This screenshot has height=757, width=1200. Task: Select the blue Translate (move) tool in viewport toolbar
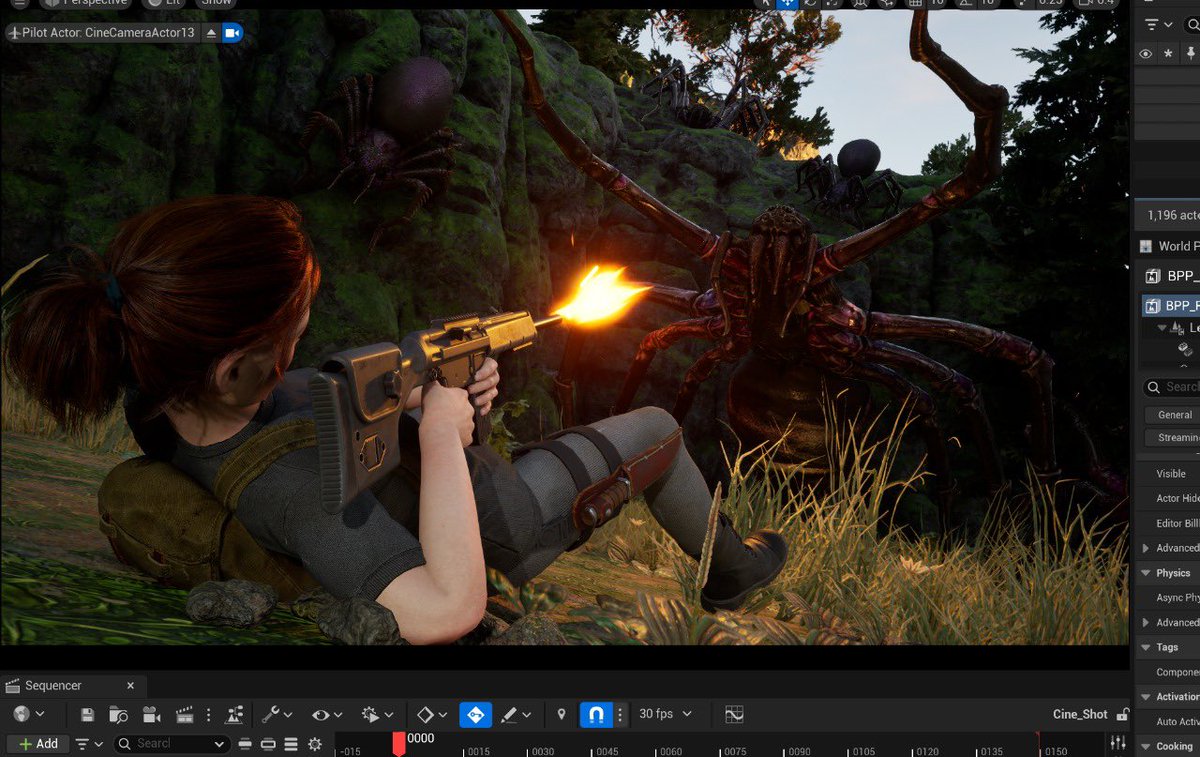pos(788,3)
